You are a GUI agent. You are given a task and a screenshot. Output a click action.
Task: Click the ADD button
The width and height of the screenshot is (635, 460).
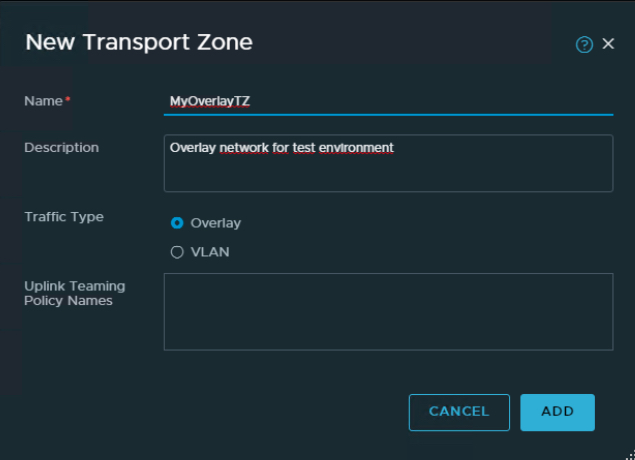pos(557,412)
